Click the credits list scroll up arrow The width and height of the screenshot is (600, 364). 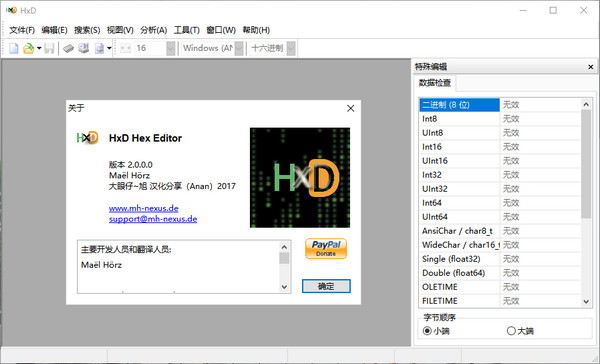(x=284, y=247)
